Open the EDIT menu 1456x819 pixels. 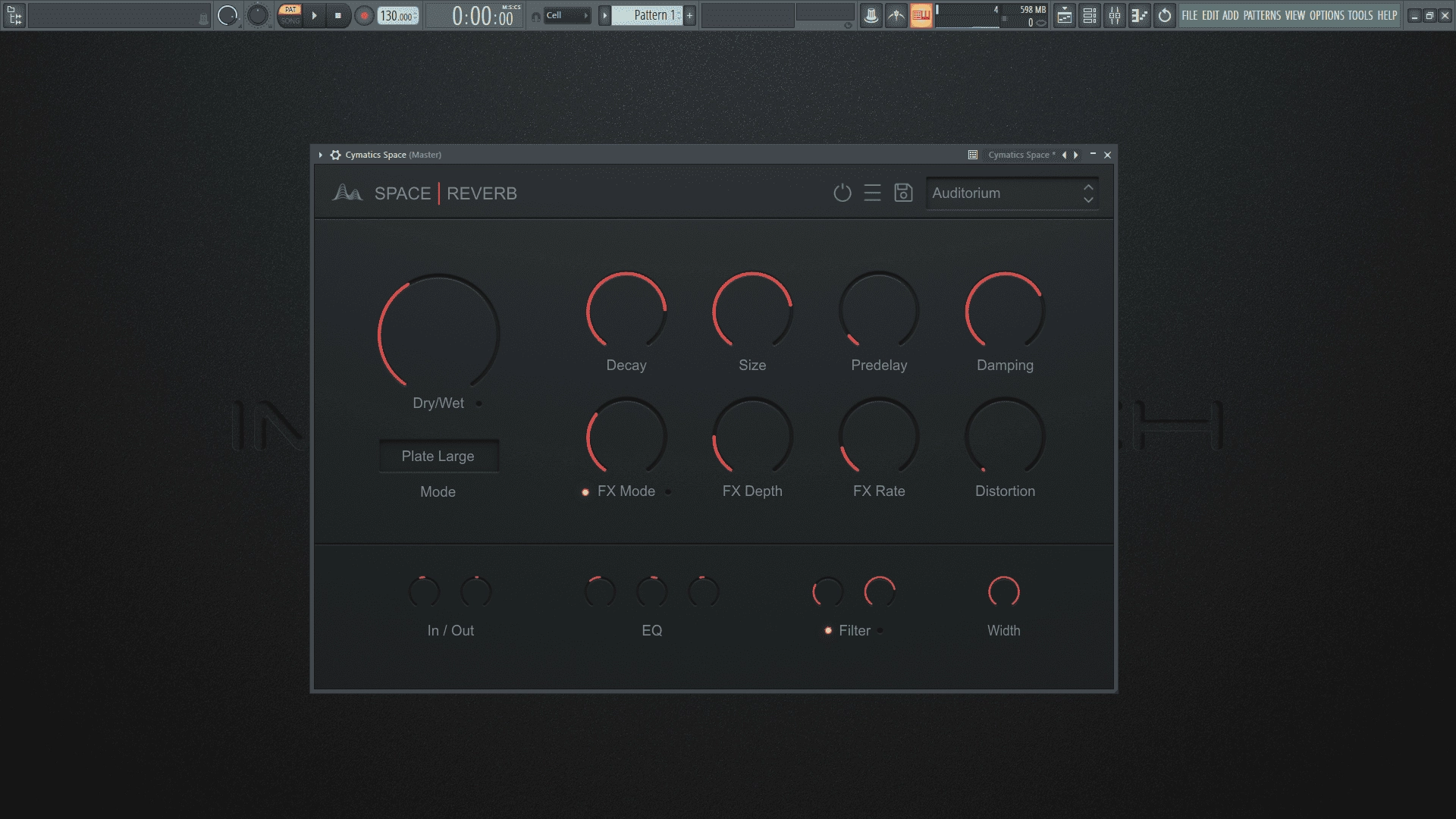[x=1210, y=15]
